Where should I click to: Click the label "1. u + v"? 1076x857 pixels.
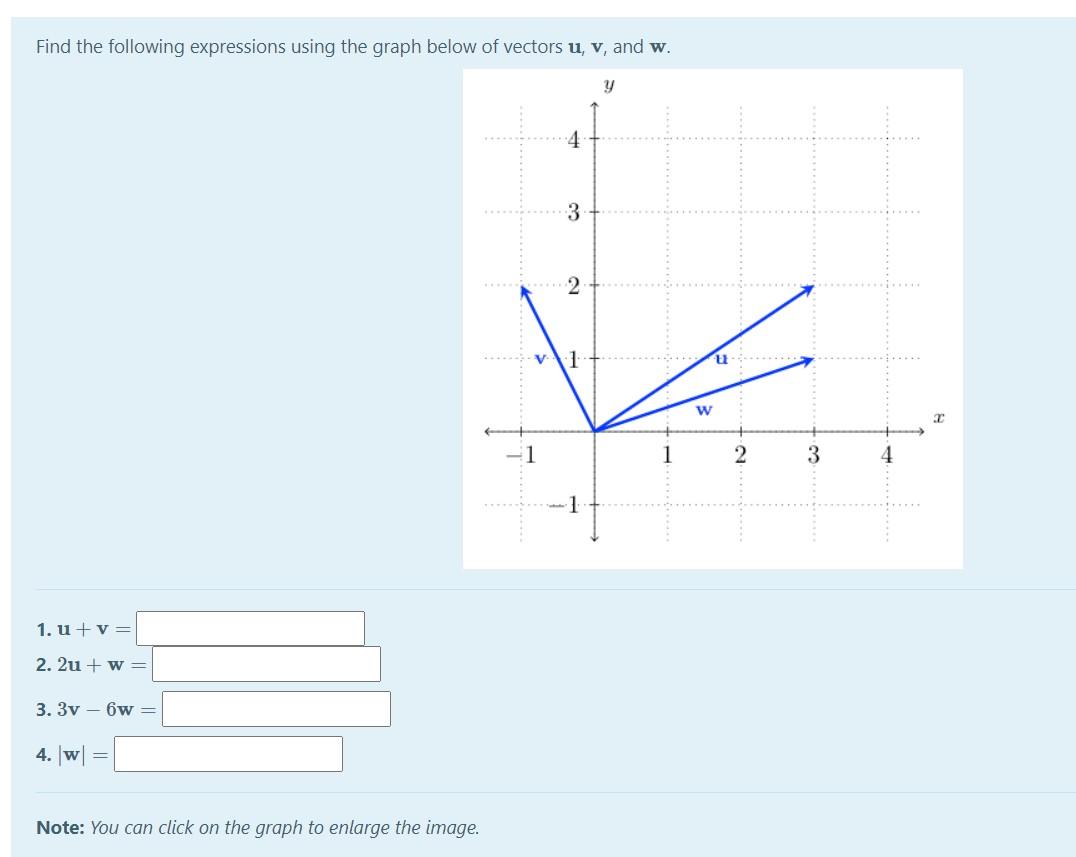(77, 628)
